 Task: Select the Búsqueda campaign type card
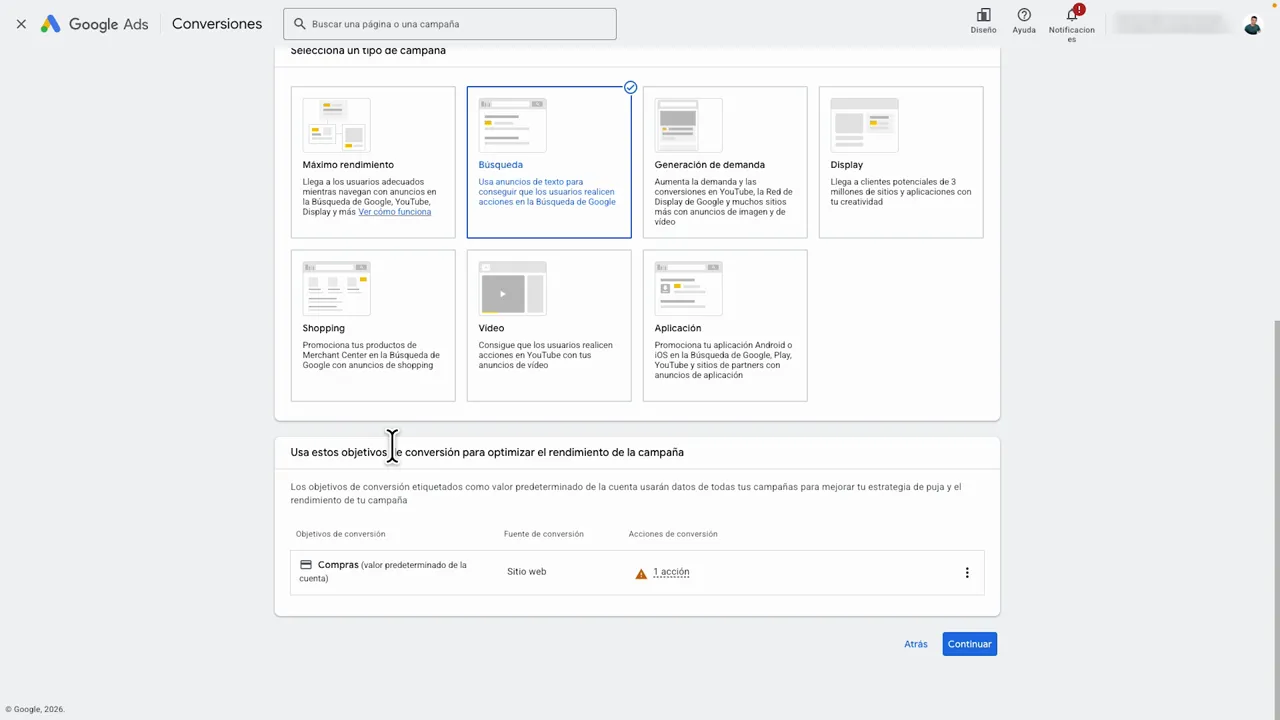point(549,162)
